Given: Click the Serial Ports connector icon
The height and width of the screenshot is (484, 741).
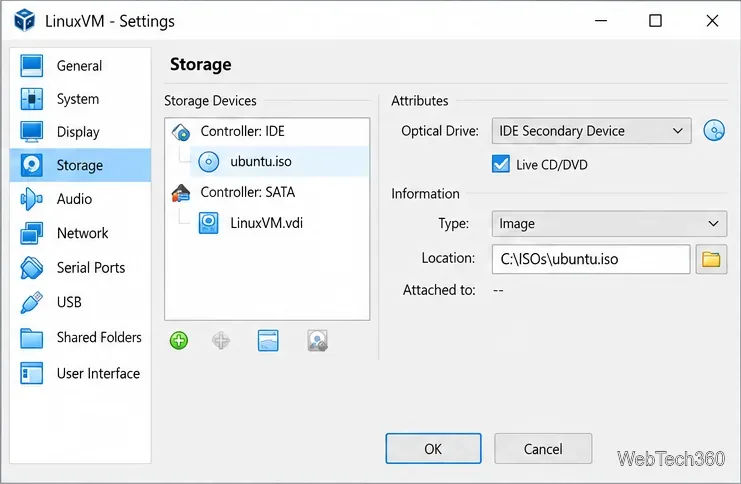Looking at the screenshot, I should [32, 268].
